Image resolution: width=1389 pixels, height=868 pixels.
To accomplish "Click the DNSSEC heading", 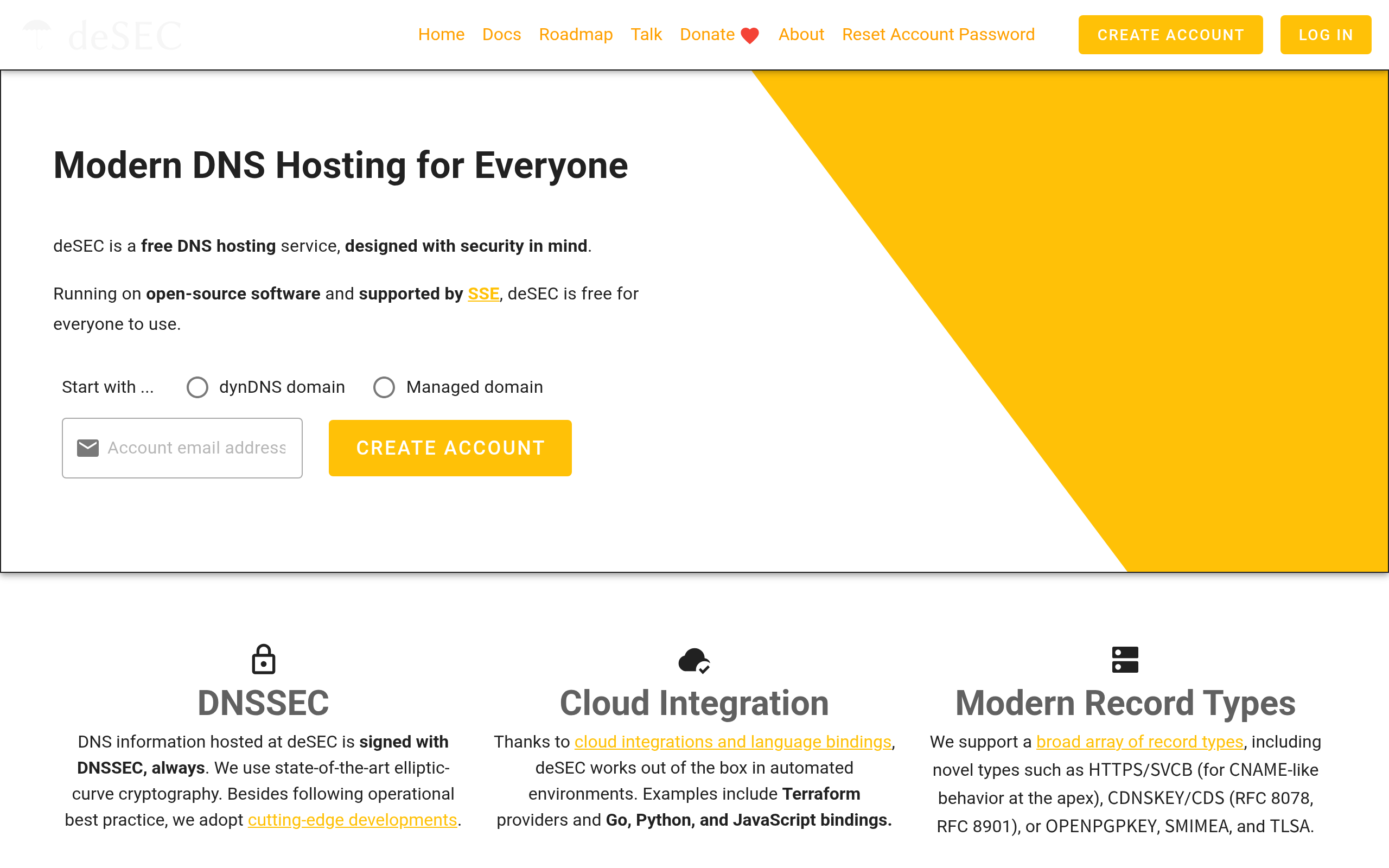I will click(x=264, y=703).
